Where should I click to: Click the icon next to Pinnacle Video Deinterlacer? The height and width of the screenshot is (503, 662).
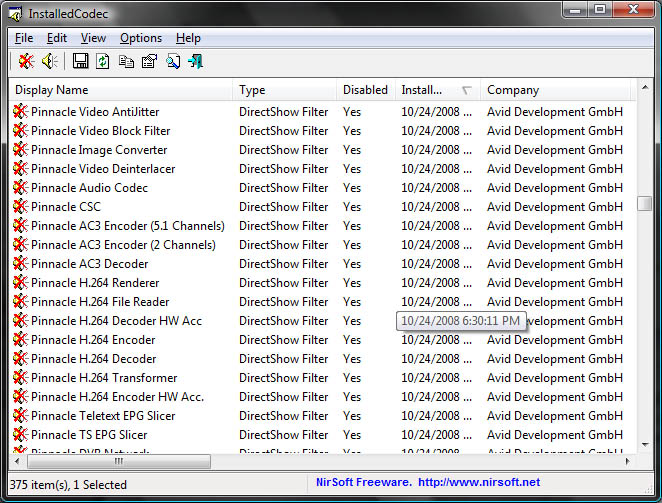click(x=20, y=169)
